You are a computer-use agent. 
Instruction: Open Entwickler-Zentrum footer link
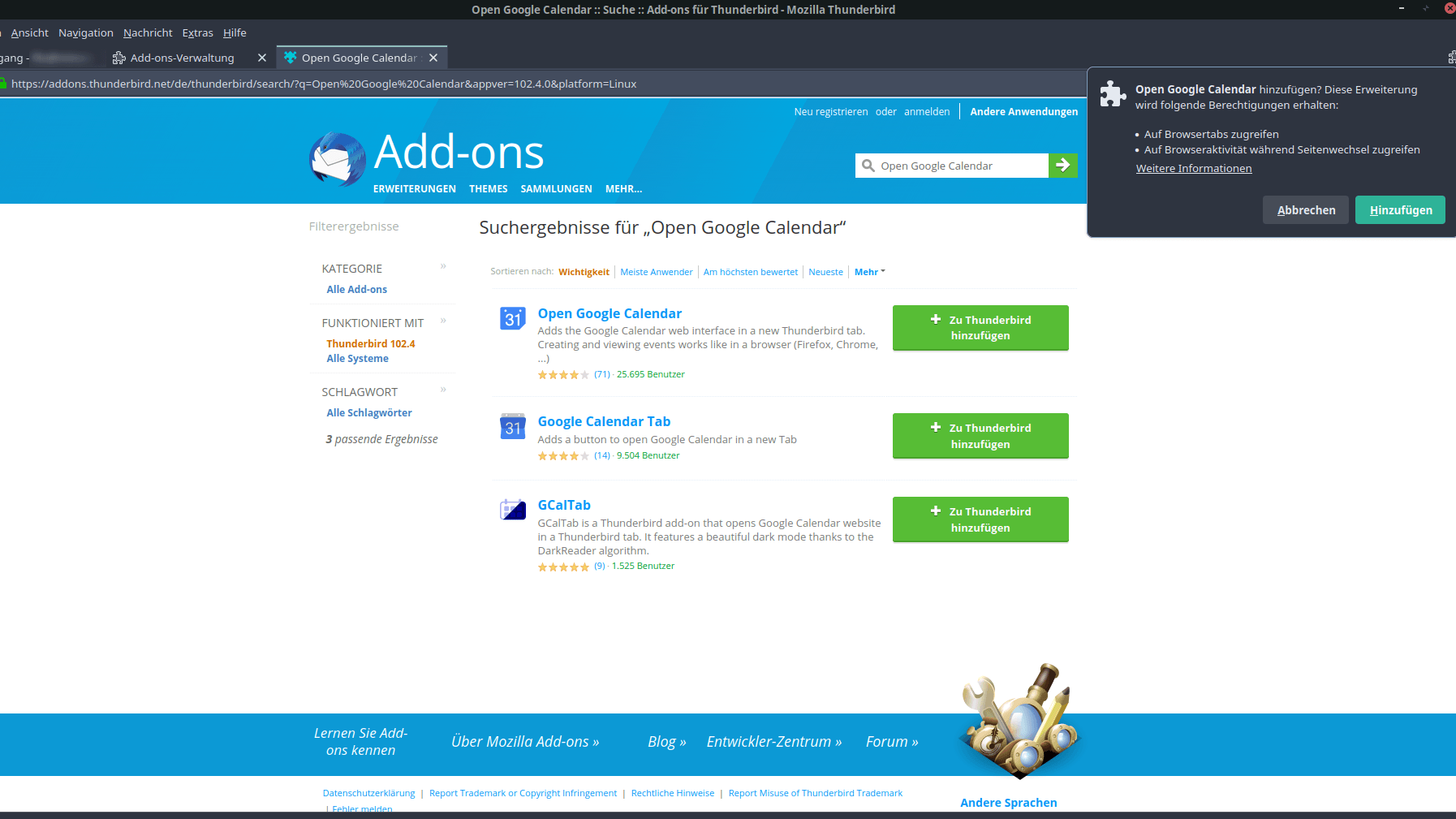[x=774, y=742]
